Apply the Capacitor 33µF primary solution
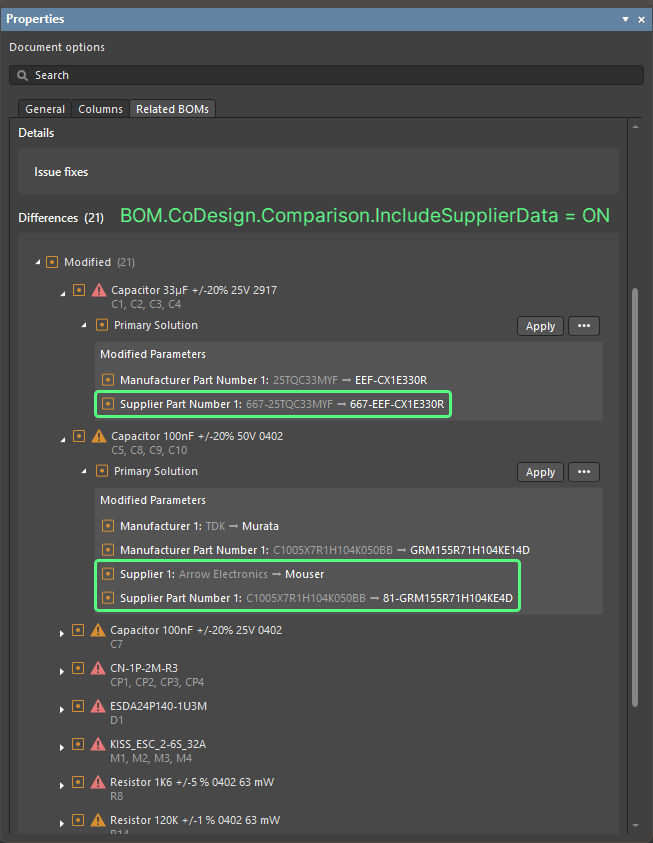Image resolution: width=653 pixels, height=843 pixels. [x=540, y=326]
